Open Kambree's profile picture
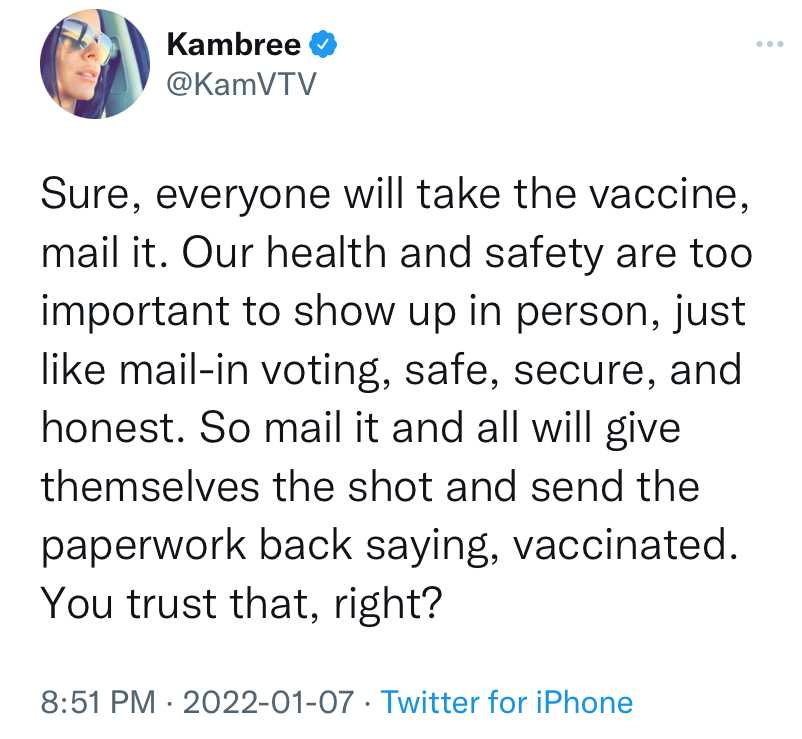 95,64
